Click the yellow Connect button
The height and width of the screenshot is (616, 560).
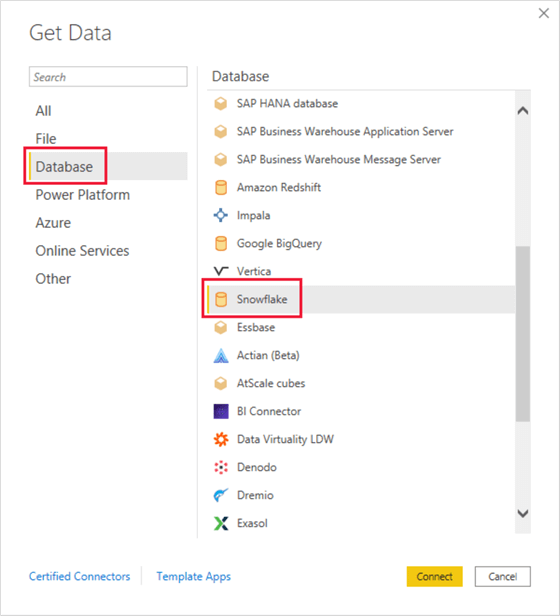[435, 576]
